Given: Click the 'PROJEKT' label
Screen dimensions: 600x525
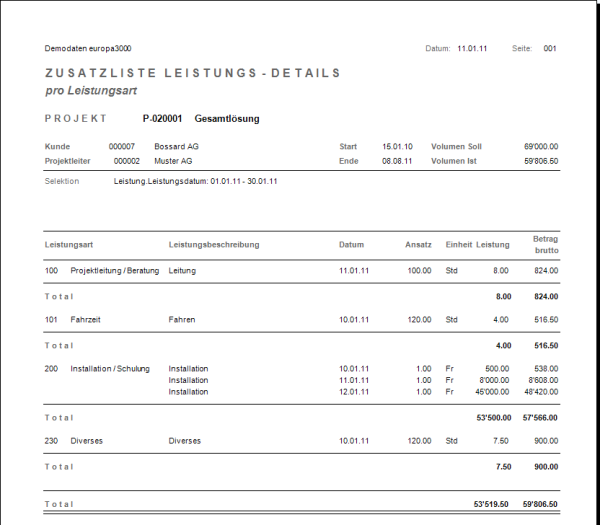Looking at the screenshot, I should 76,119.
